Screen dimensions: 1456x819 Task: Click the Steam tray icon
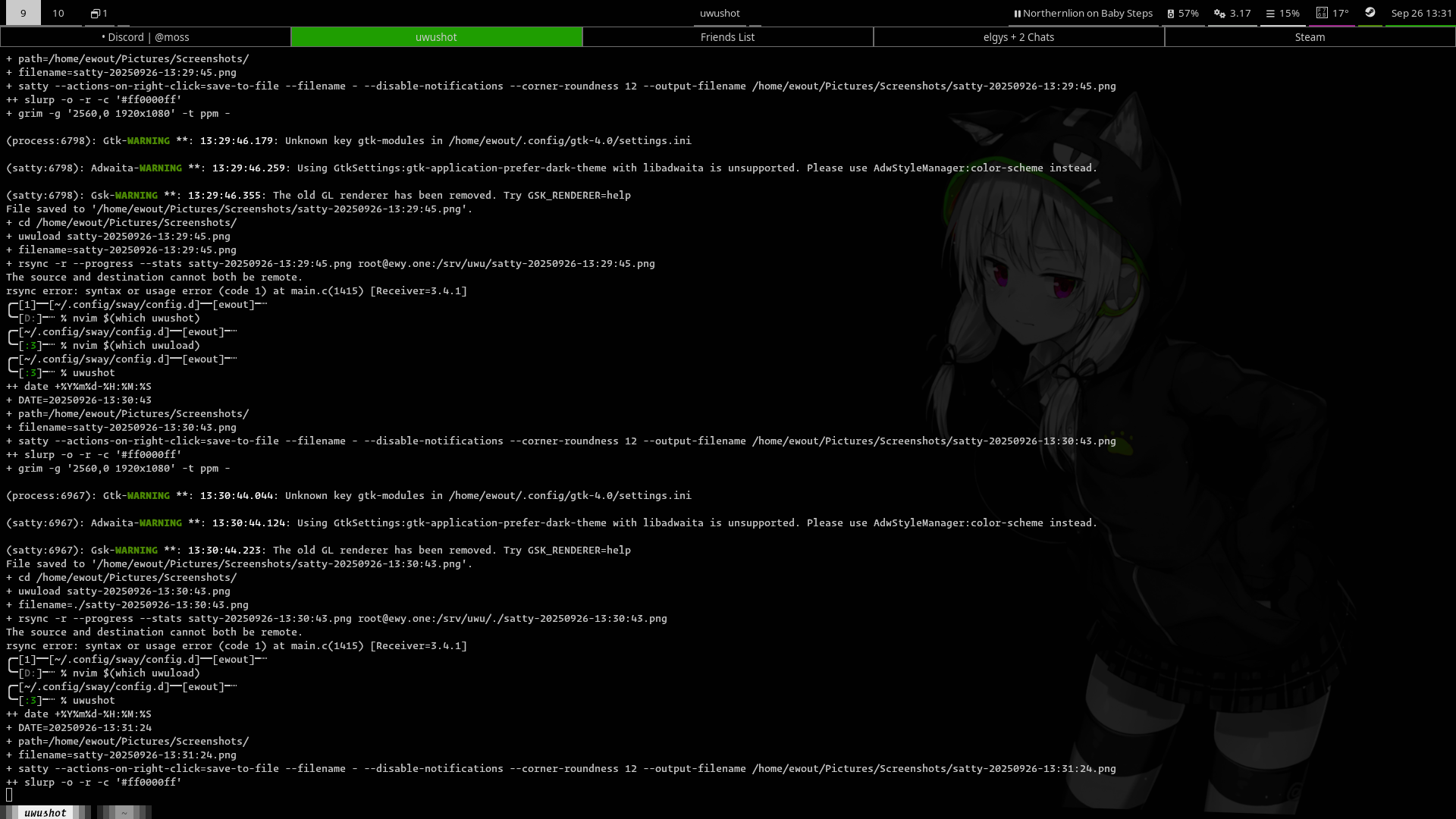pyautogui.click(x=1370, y=12)
